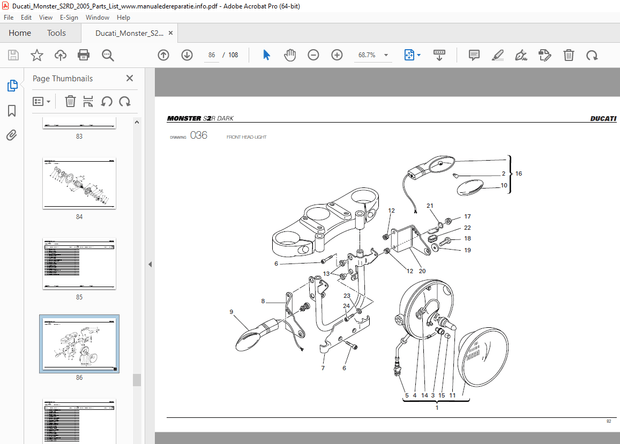Open the zoom level dropdown arrow
This screenshot has height=444, width=620.
386,55
